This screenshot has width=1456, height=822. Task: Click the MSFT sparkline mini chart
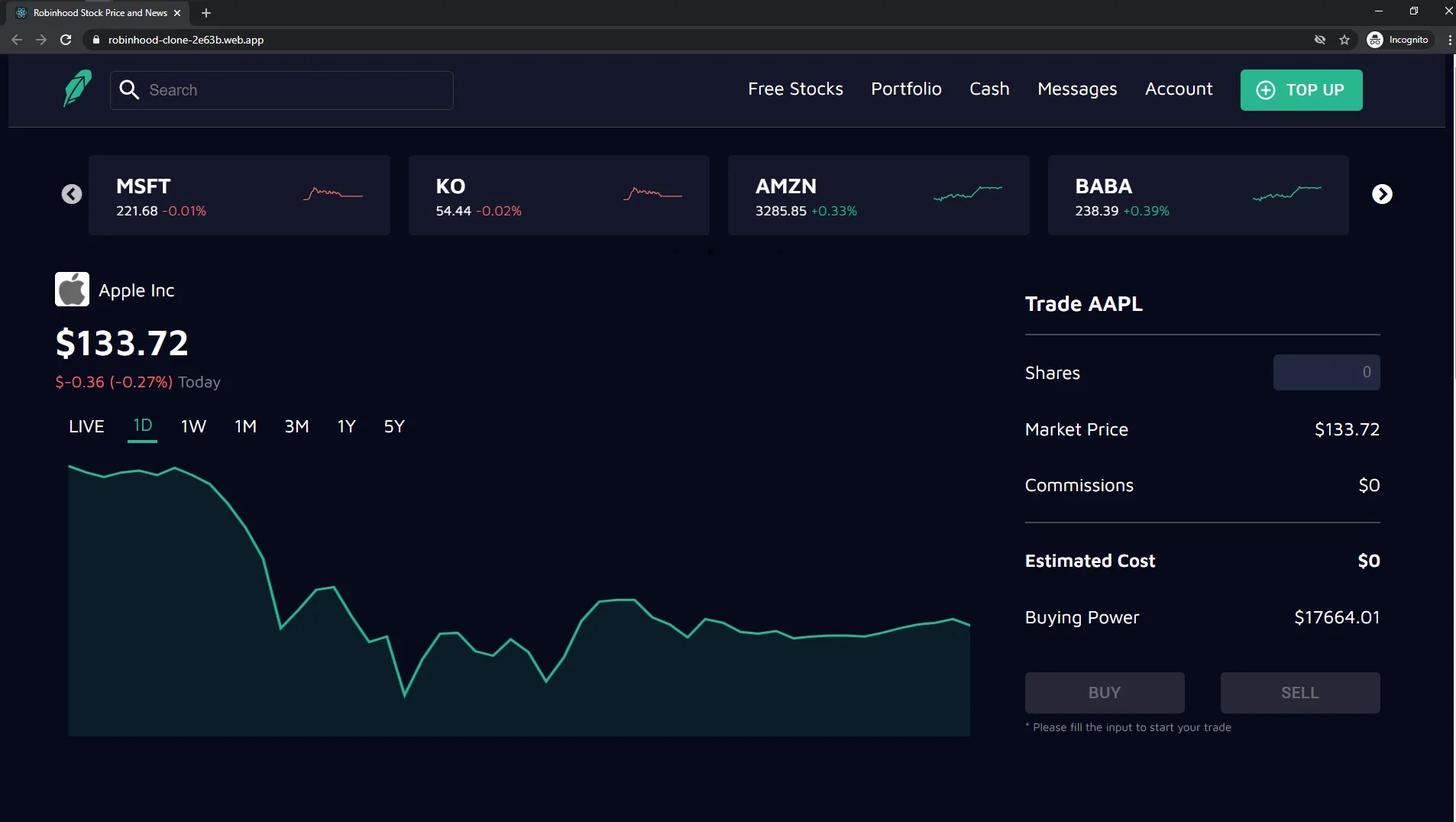click(333, 194)
